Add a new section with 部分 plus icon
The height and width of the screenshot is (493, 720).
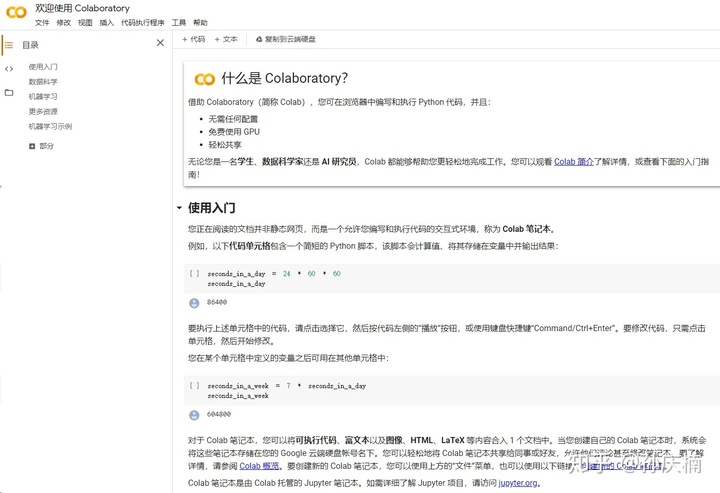coord(32,146)
